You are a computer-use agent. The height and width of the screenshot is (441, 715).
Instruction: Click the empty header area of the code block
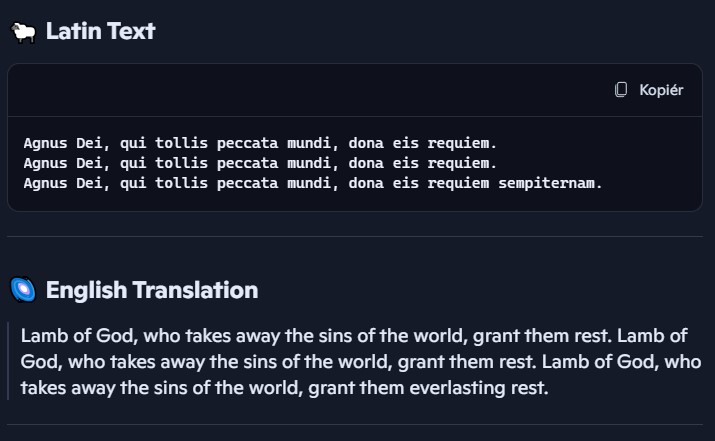point(300,90)
